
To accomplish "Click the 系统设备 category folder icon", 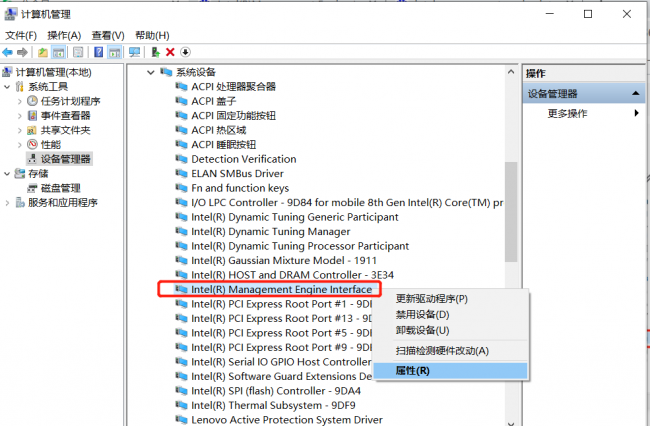I will tap(166, 72).
